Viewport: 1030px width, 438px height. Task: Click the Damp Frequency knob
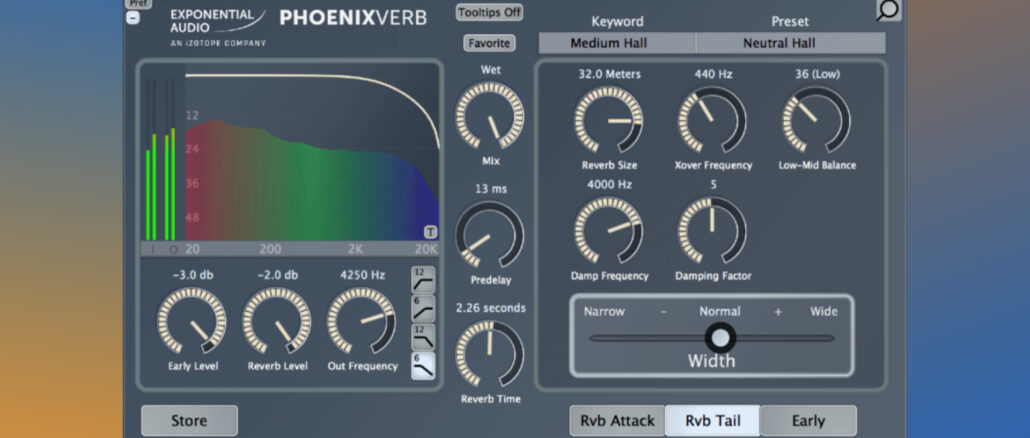point(609,230)
